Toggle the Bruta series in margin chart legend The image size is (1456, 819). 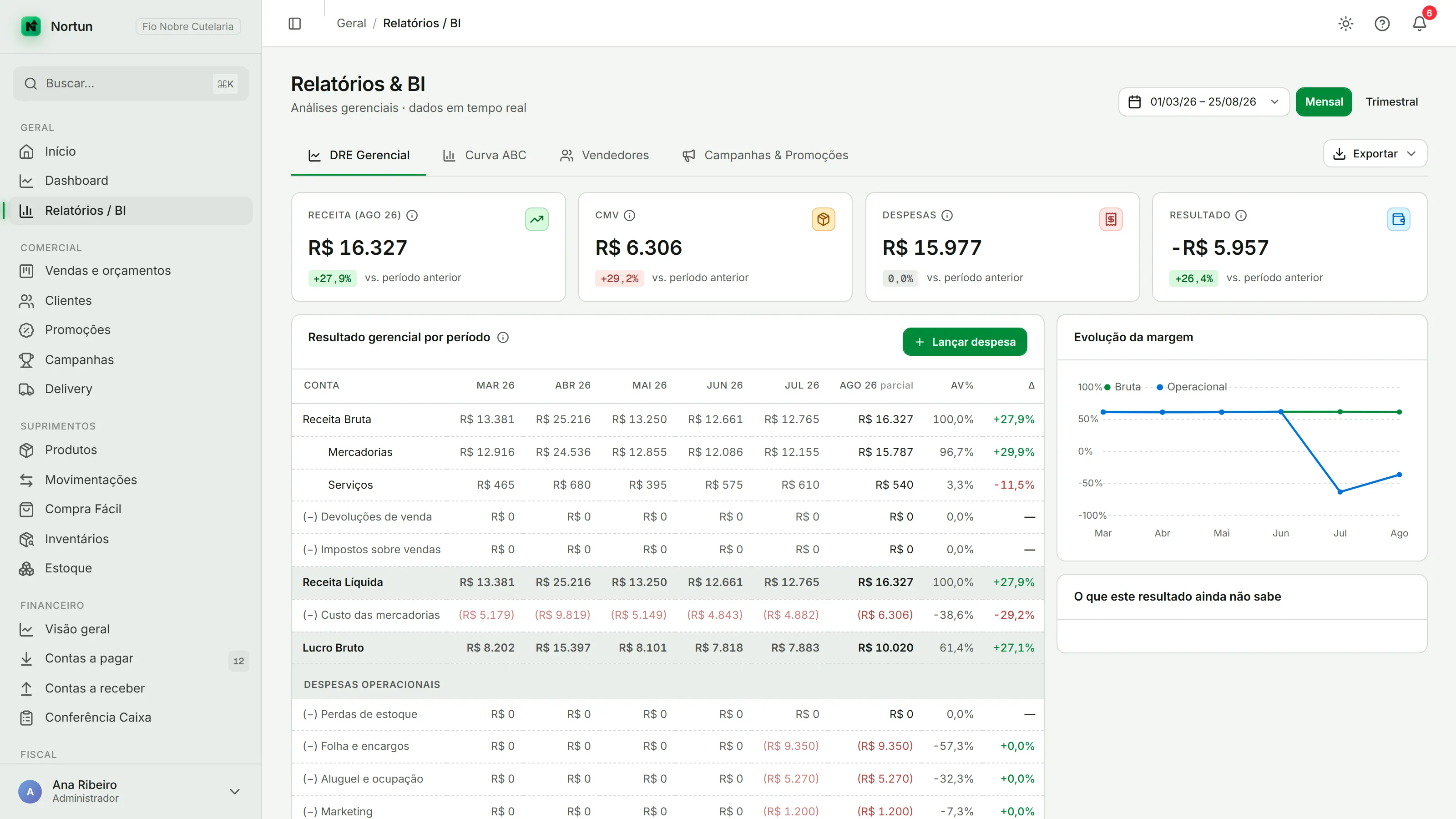pyautogui.click(x=1122, y=387)
